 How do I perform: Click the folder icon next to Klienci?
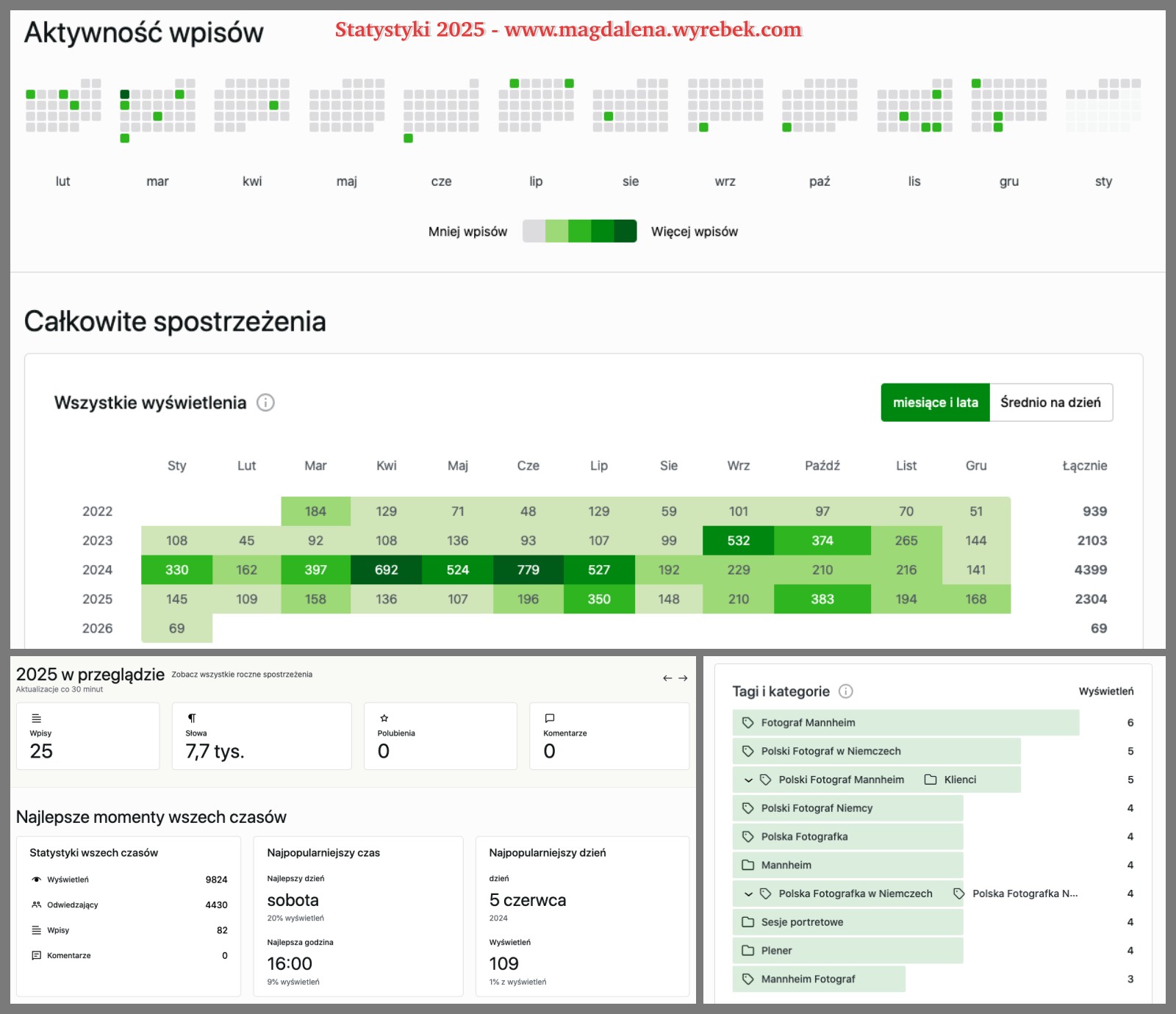[x=931, y=780]
